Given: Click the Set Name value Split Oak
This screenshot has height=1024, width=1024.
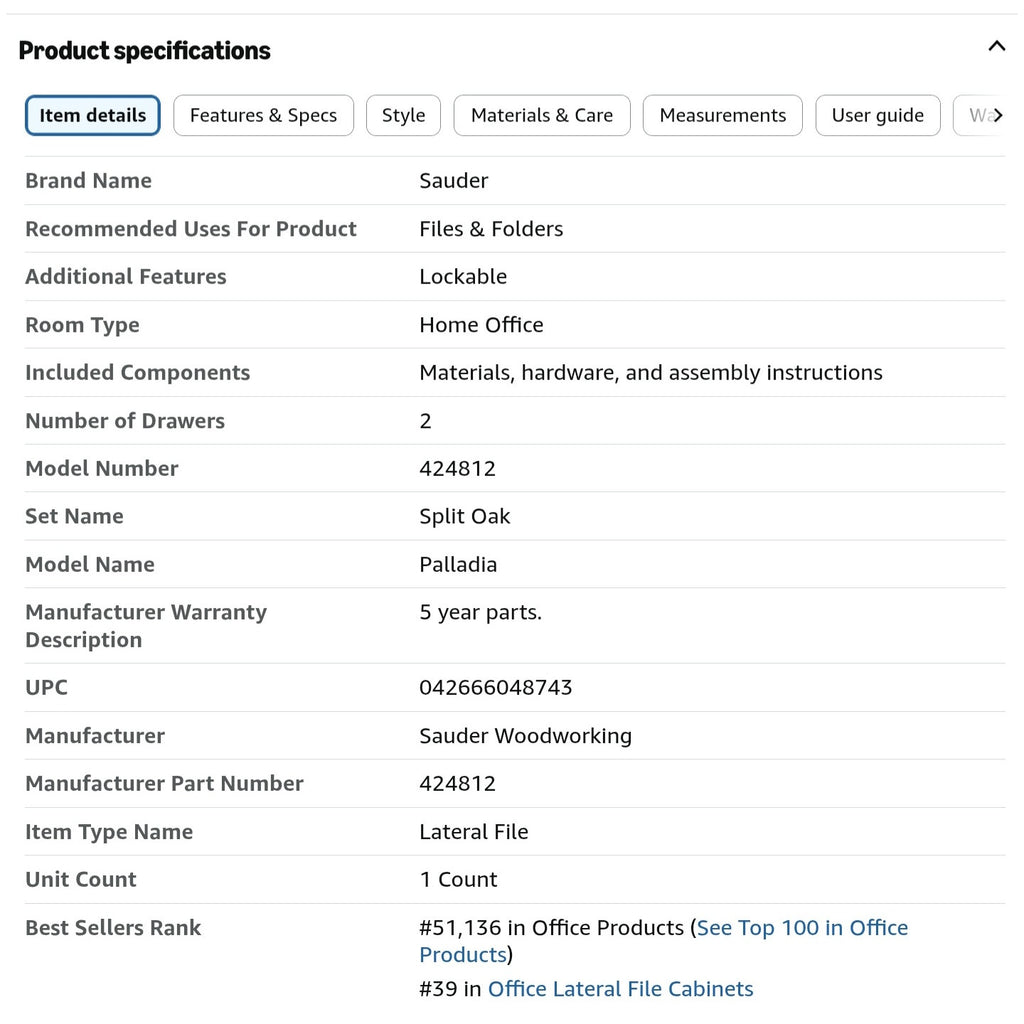Looking at the screenshot, I should click(464, 516).
